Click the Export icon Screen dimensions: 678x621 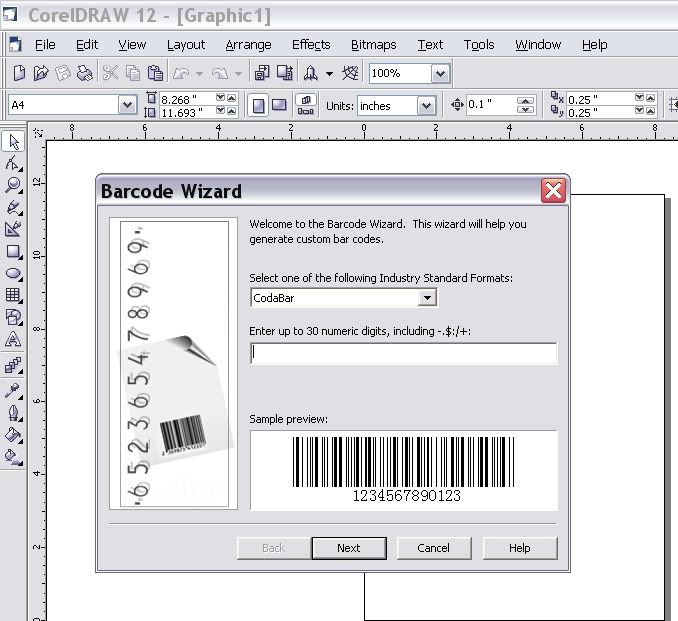coord(285,73)
